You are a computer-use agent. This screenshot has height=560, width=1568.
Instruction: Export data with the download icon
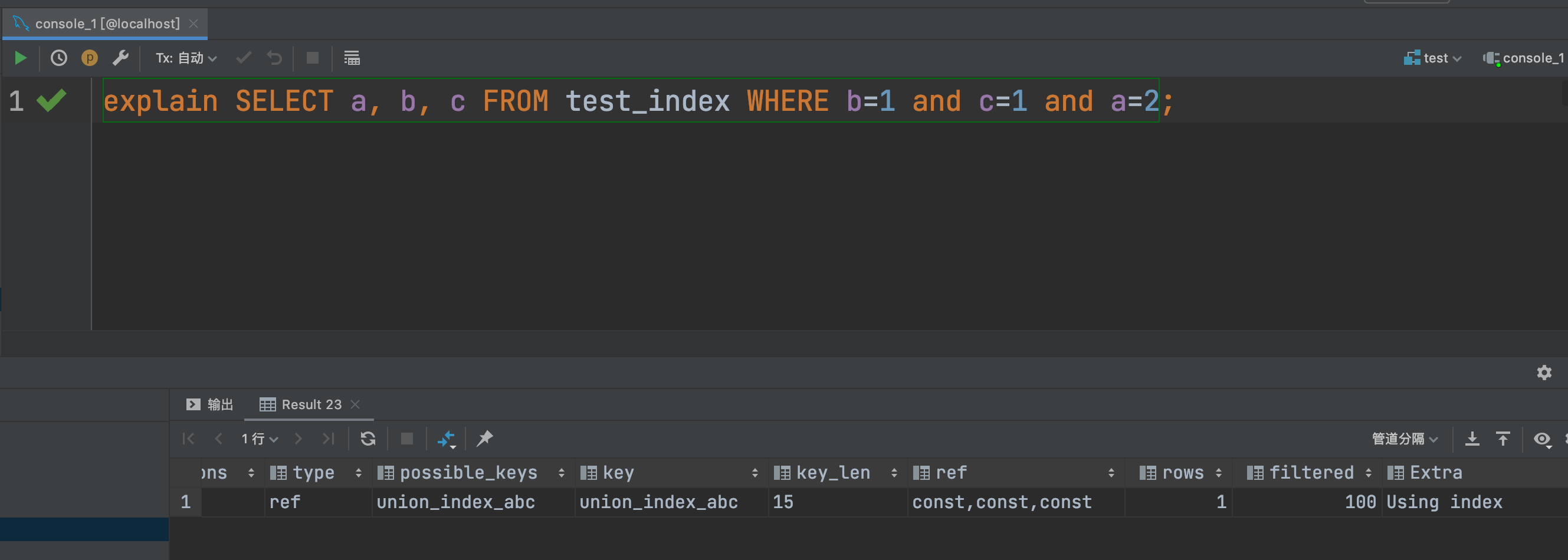click(1472, 439)
